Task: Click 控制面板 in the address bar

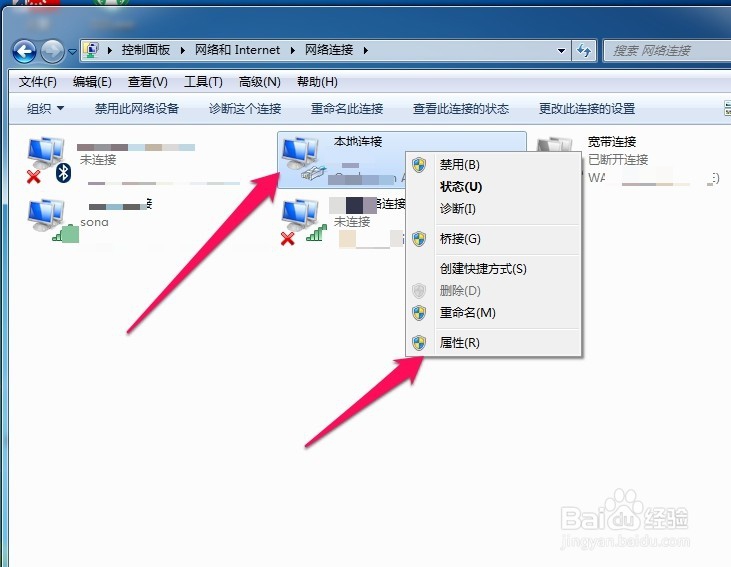Action: [146, 50]
